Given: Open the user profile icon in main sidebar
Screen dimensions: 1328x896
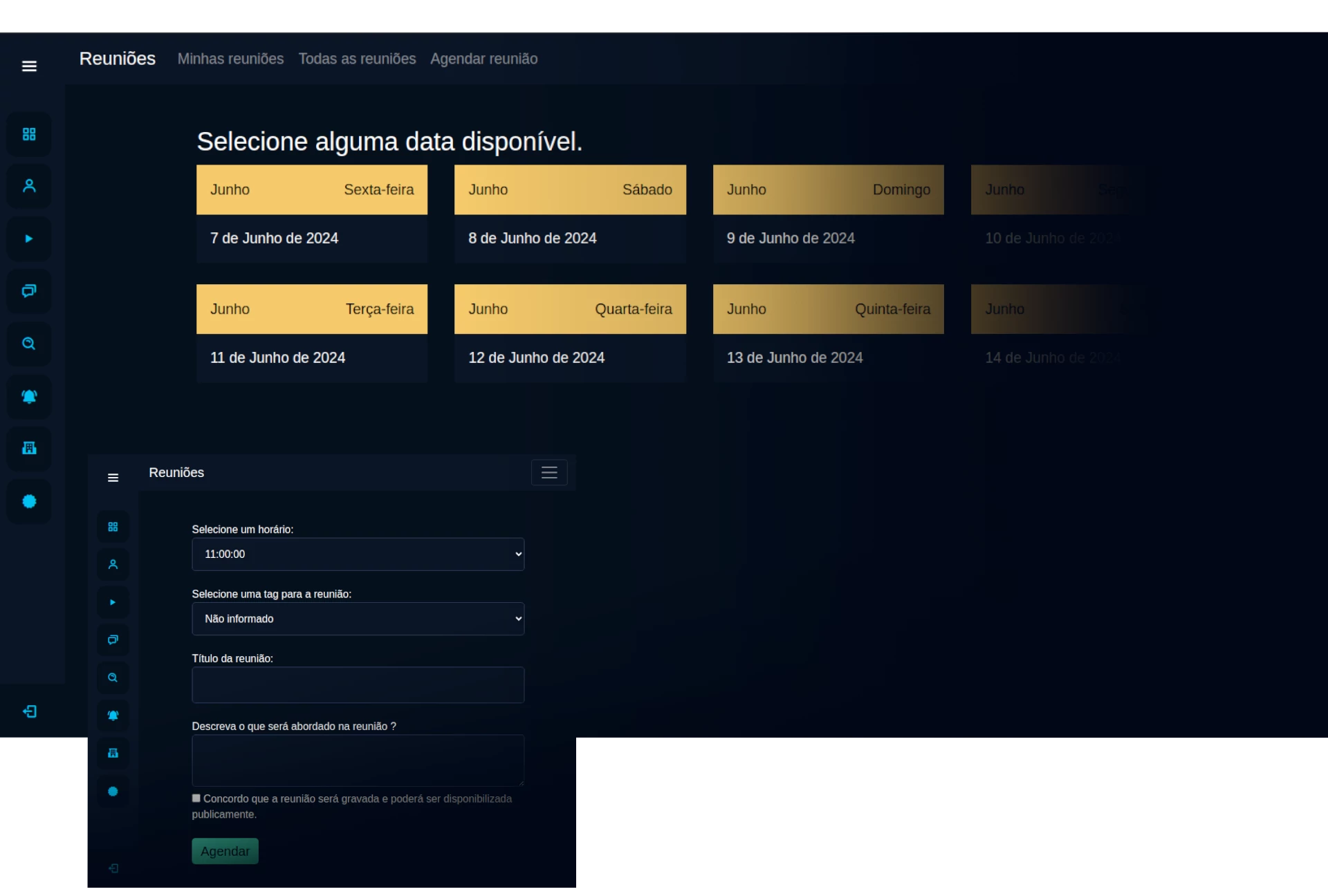Looking at the screenshot, I should (29, 186).
